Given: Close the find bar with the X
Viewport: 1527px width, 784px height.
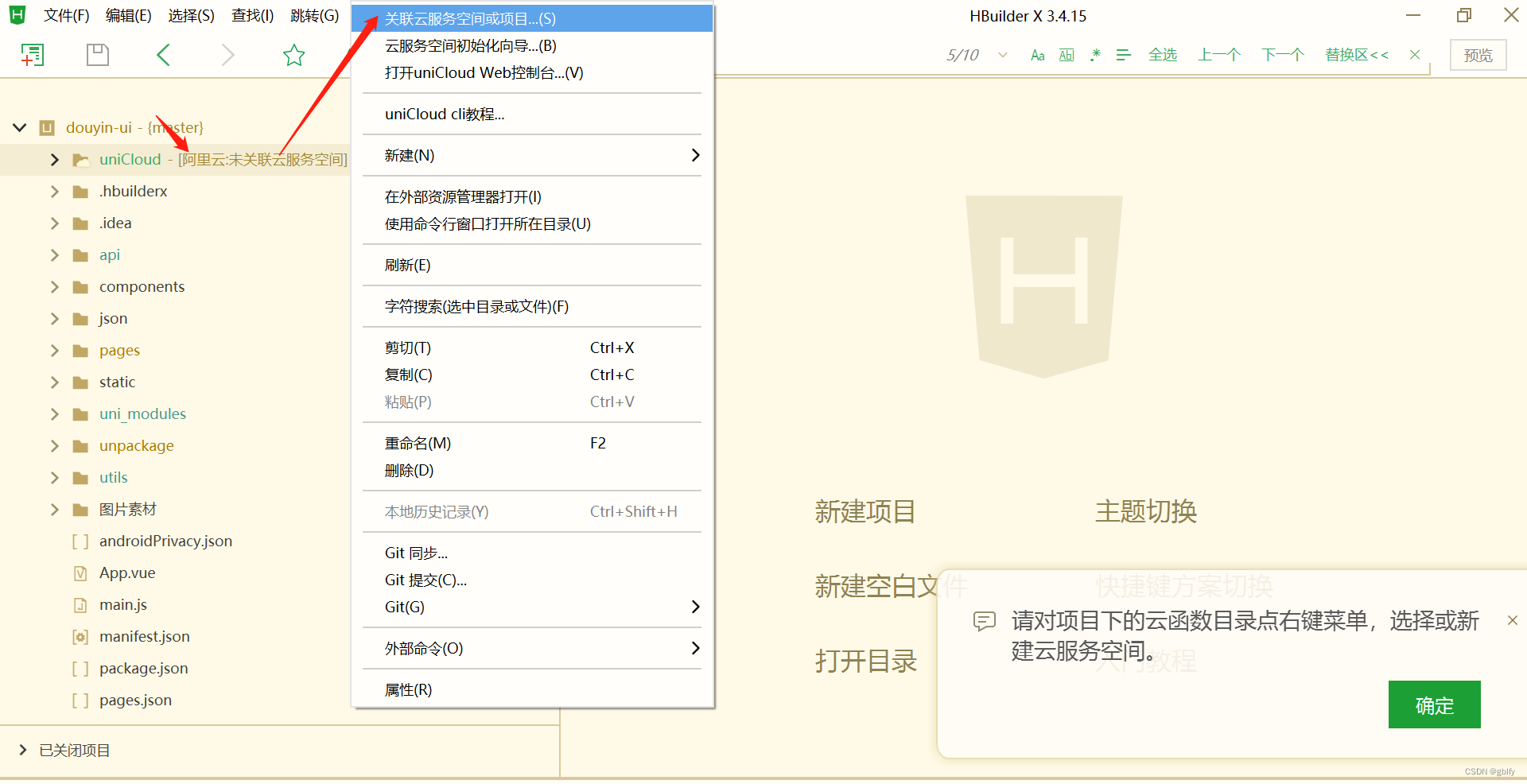Looking at the screenshot, I should [x=1415, y=55].
